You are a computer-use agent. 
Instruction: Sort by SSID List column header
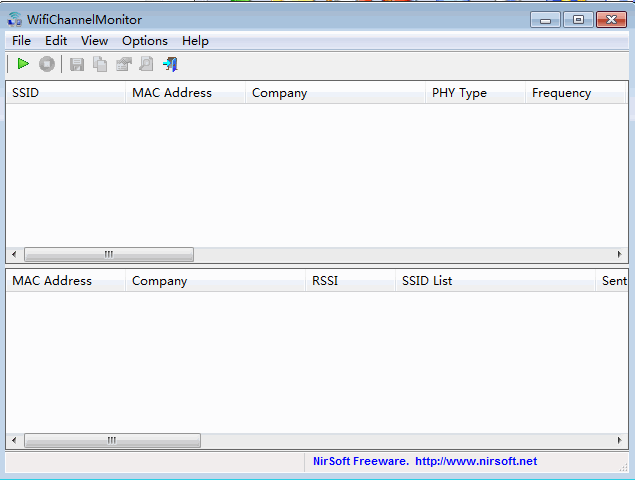495,281
